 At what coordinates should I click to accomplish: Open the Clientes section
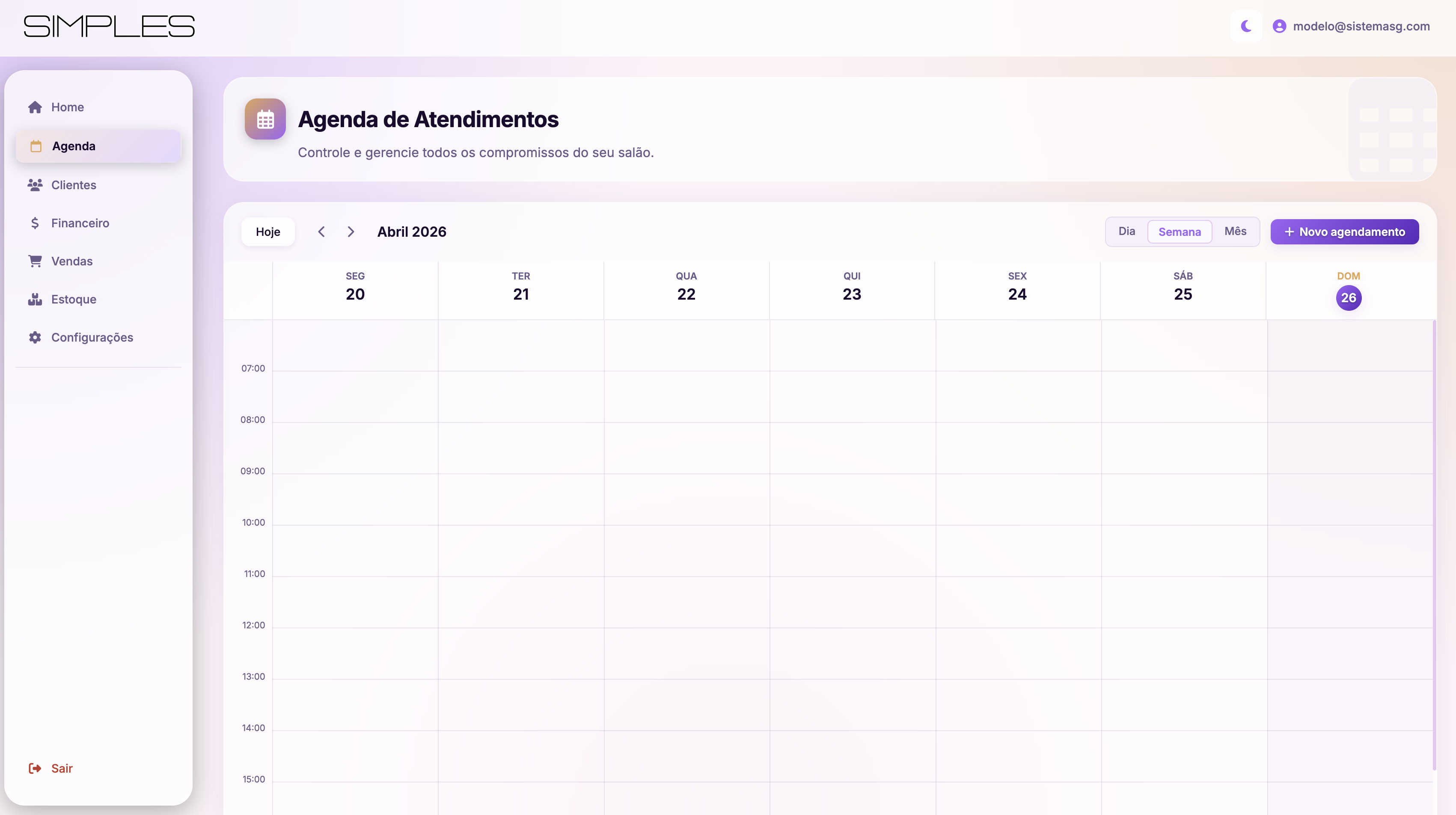(x=98, y=185)
